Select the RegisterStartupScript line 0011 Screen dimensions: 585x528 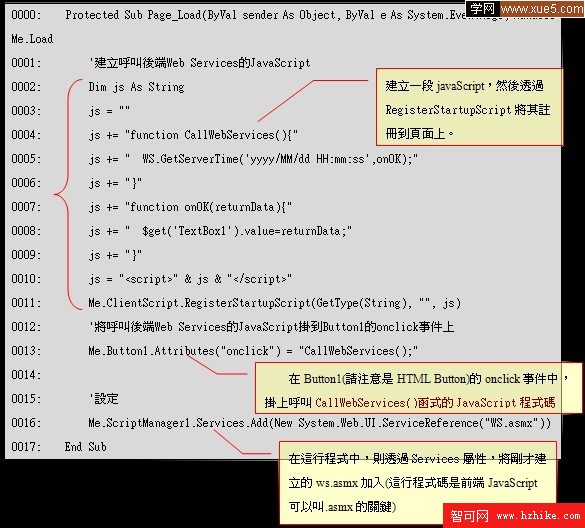pyautogui.click(x=275, y=303)
